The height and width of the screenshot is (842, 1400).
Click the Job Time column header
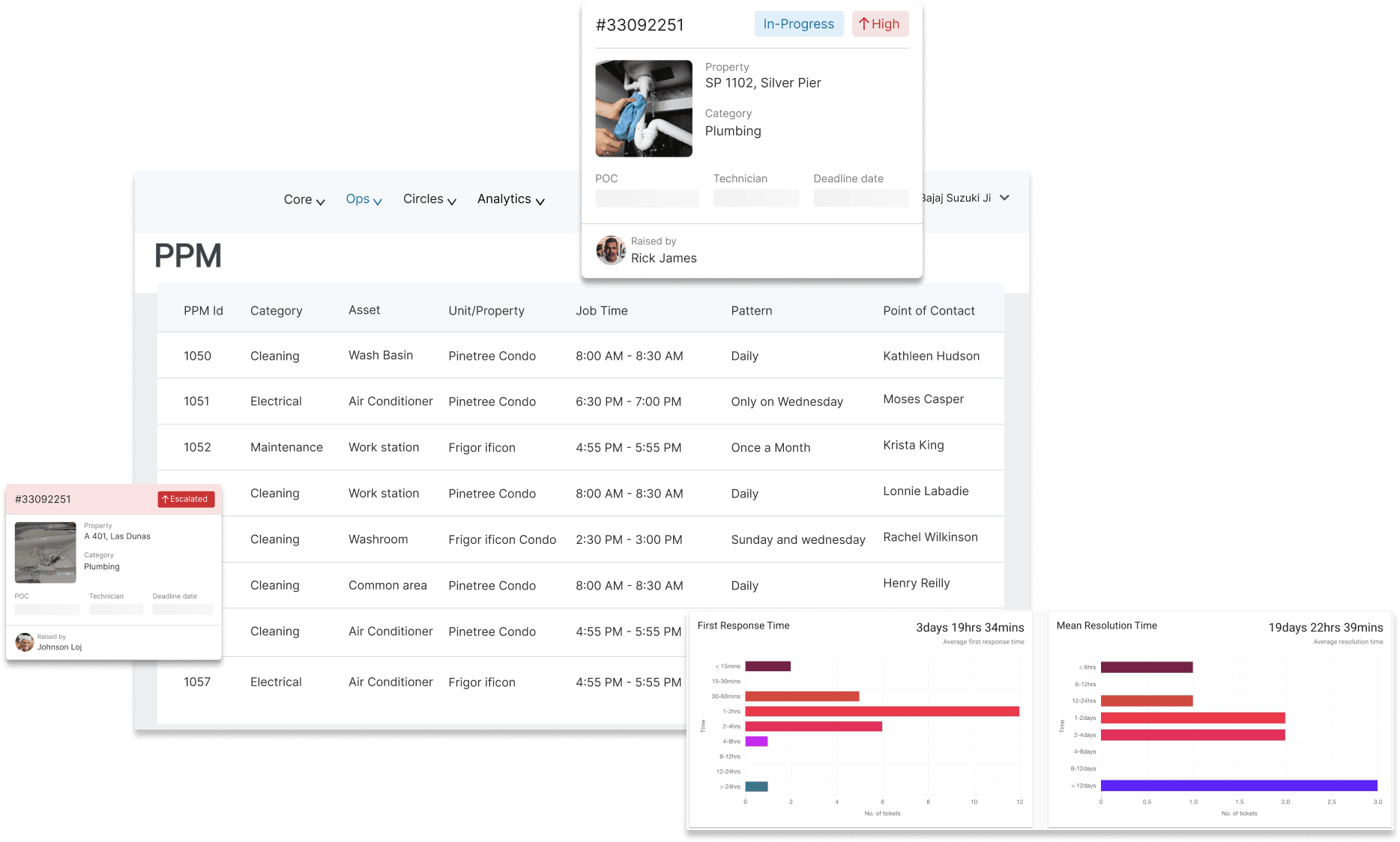click(601, 311)
